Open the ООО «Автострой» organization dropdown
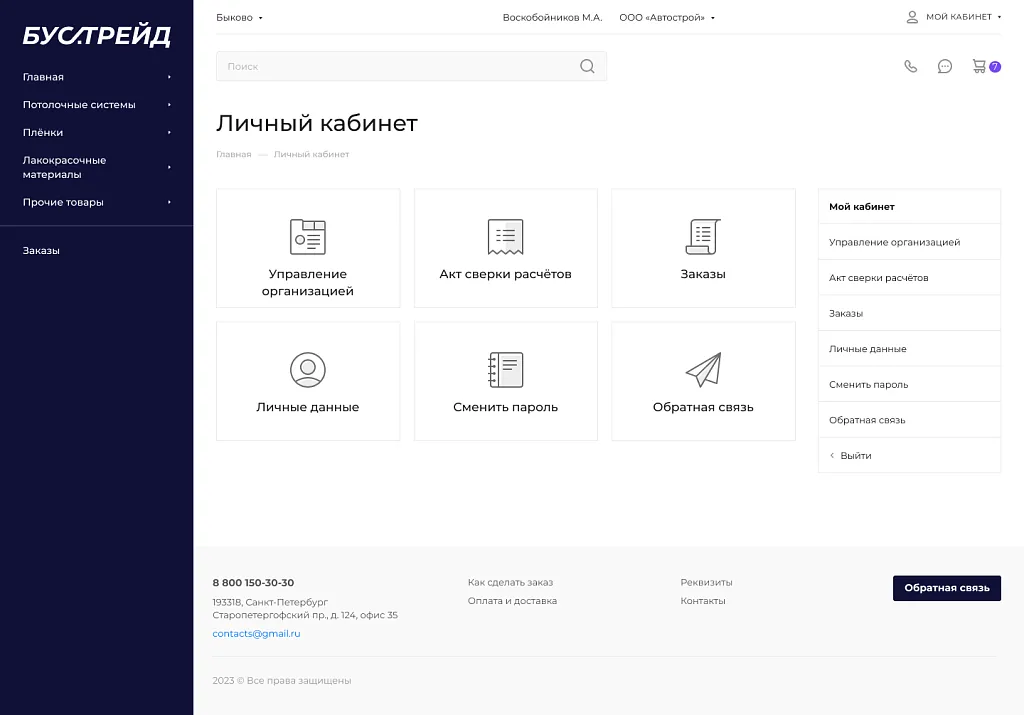 pyautogui.click(x=667, y=18)
